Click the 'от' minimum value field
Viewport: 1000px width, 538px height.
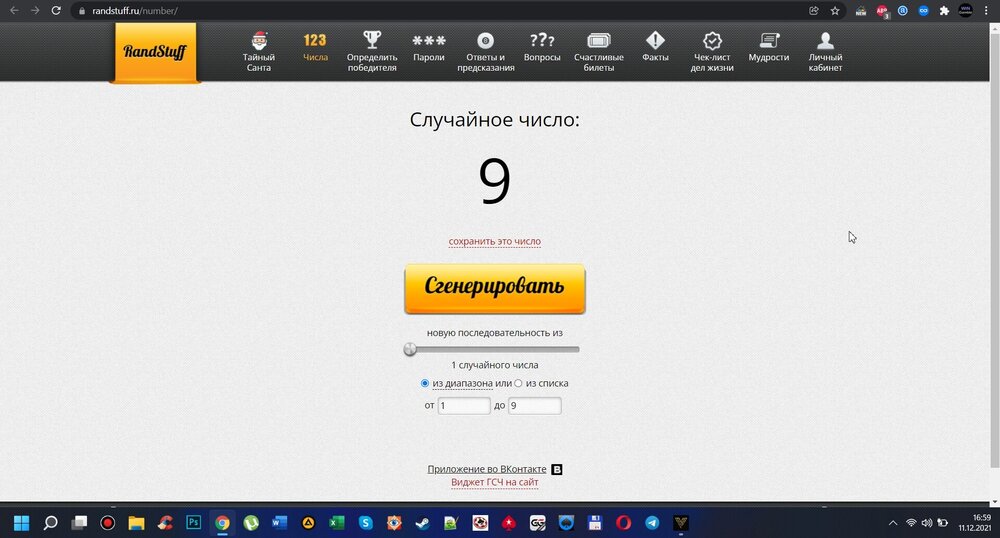click(x=464, y=406)
